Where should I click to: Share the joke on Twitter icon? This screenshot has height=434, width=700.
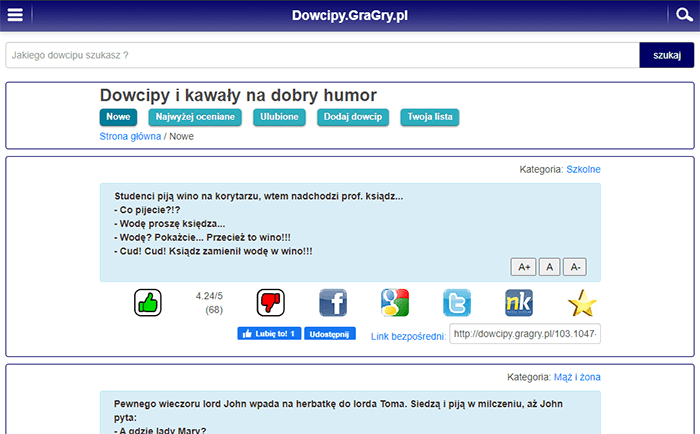(x=457, y=302)
